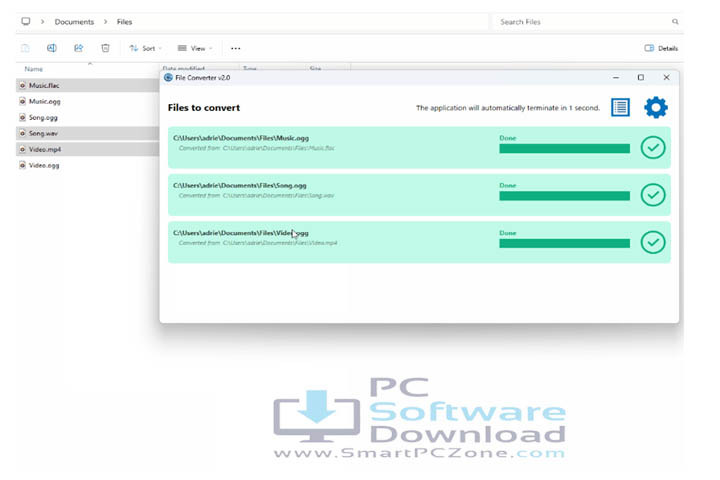The height and width of the screenshot is (480, 720).
Task: Click checkmark icon for Song.ogg conversion
Action: tap(653, 195)
